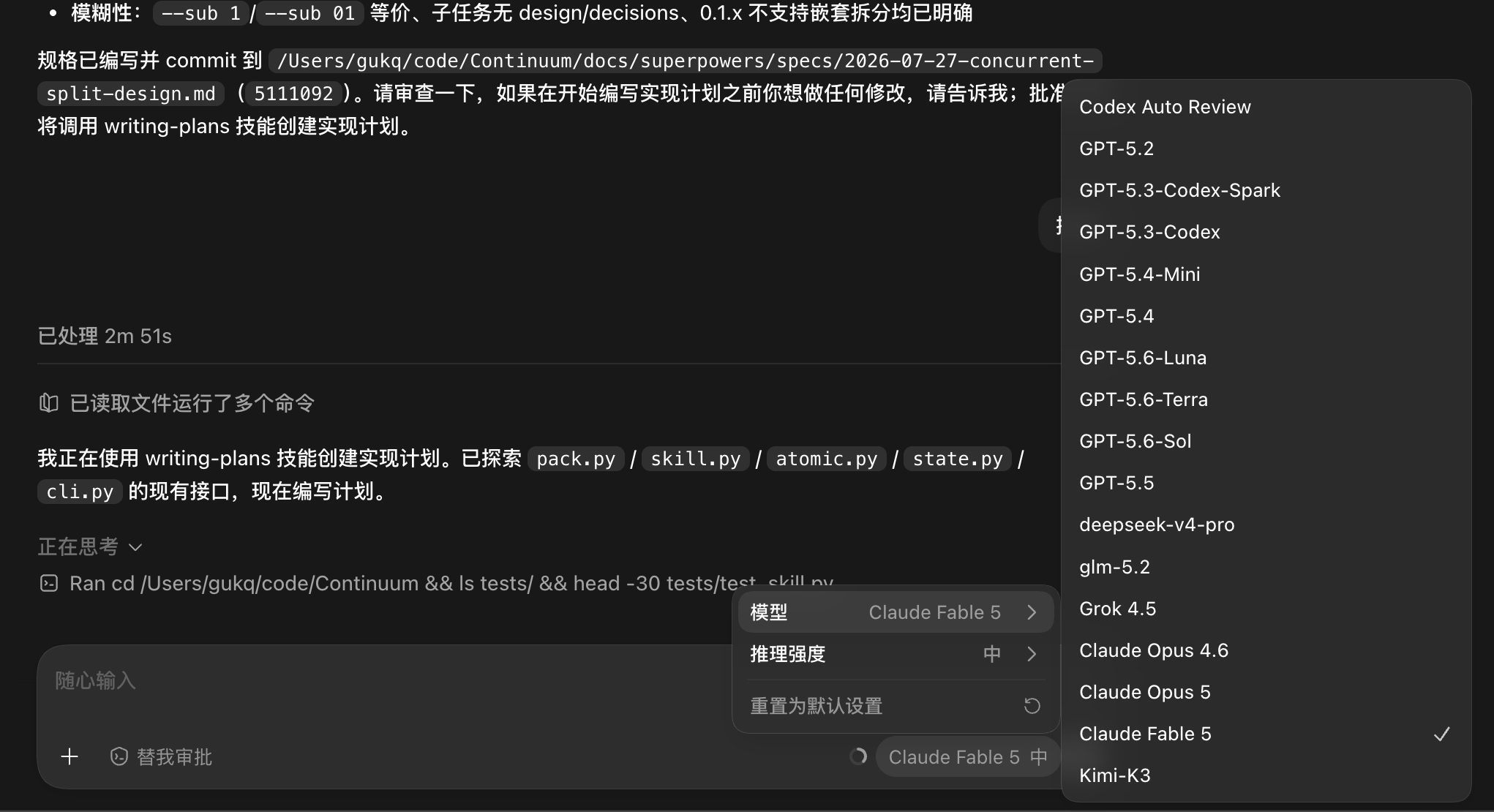Select the checked Claude Fable 5 entry
1494x812 pixels.
click(1266, 734)
